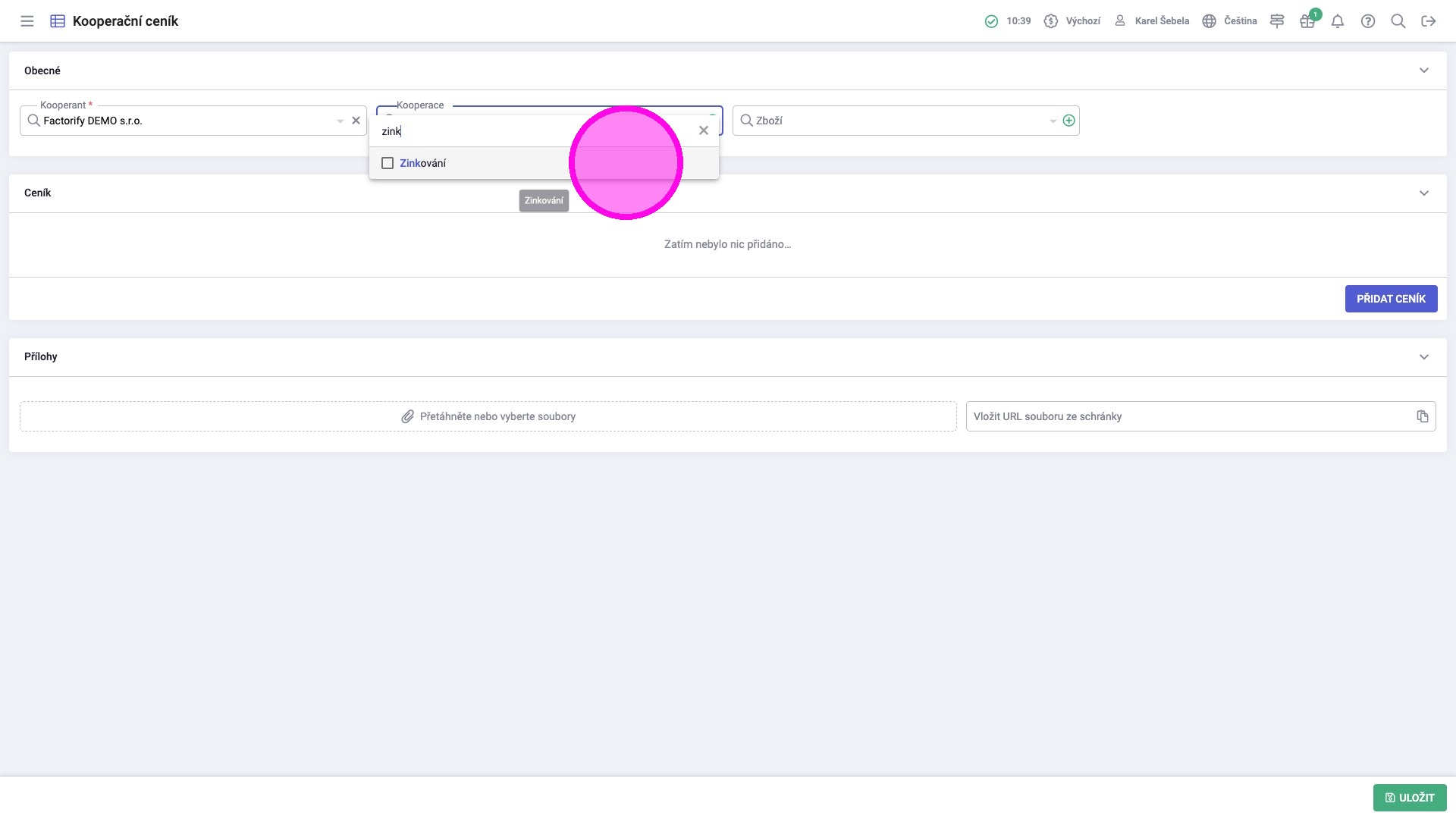Collapse the Ceník section
This screenshot has height=819, width=1456.
1424,193
